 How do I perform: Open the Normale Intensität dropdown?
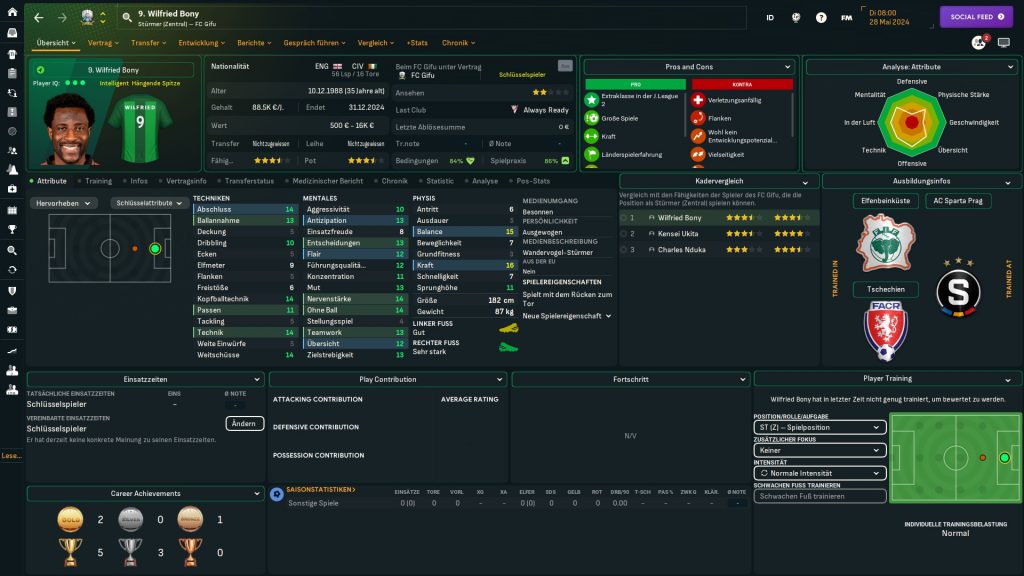pos(820,473)
